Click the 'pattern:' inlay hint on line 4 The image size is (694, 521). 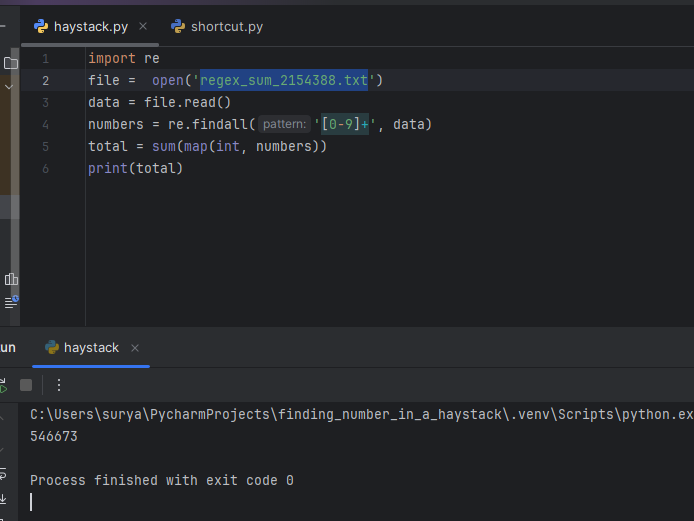click(x=285, y=124)
